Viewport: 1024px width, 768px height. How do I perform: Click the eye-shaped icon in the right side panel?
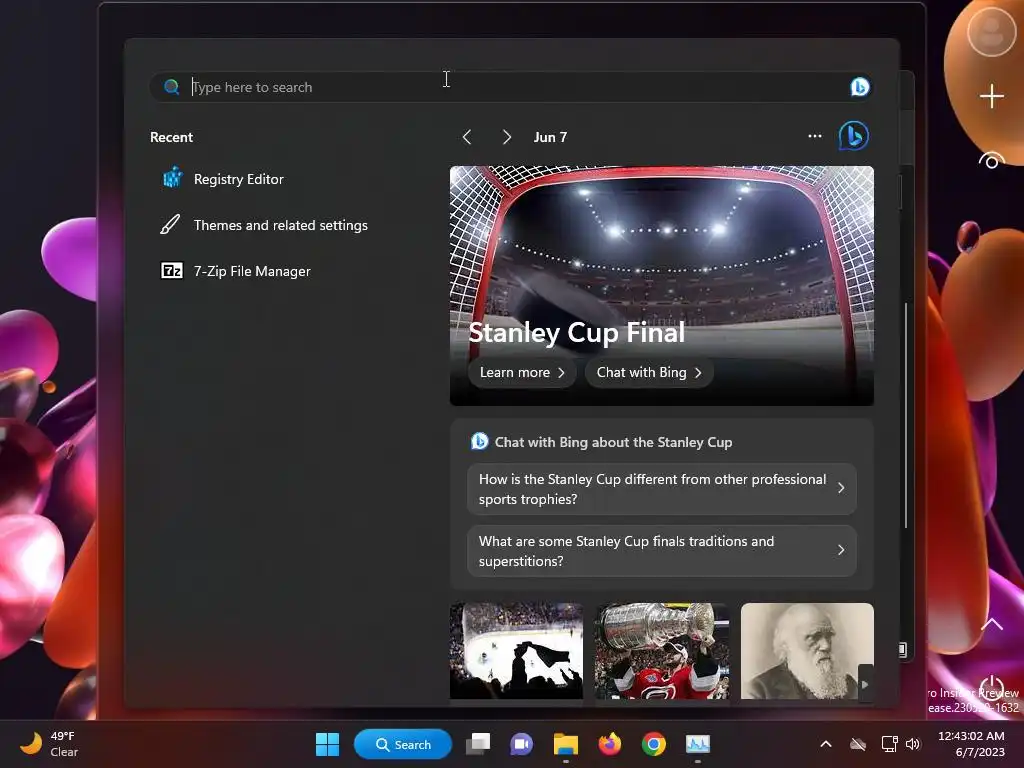(x=991, y=161)
